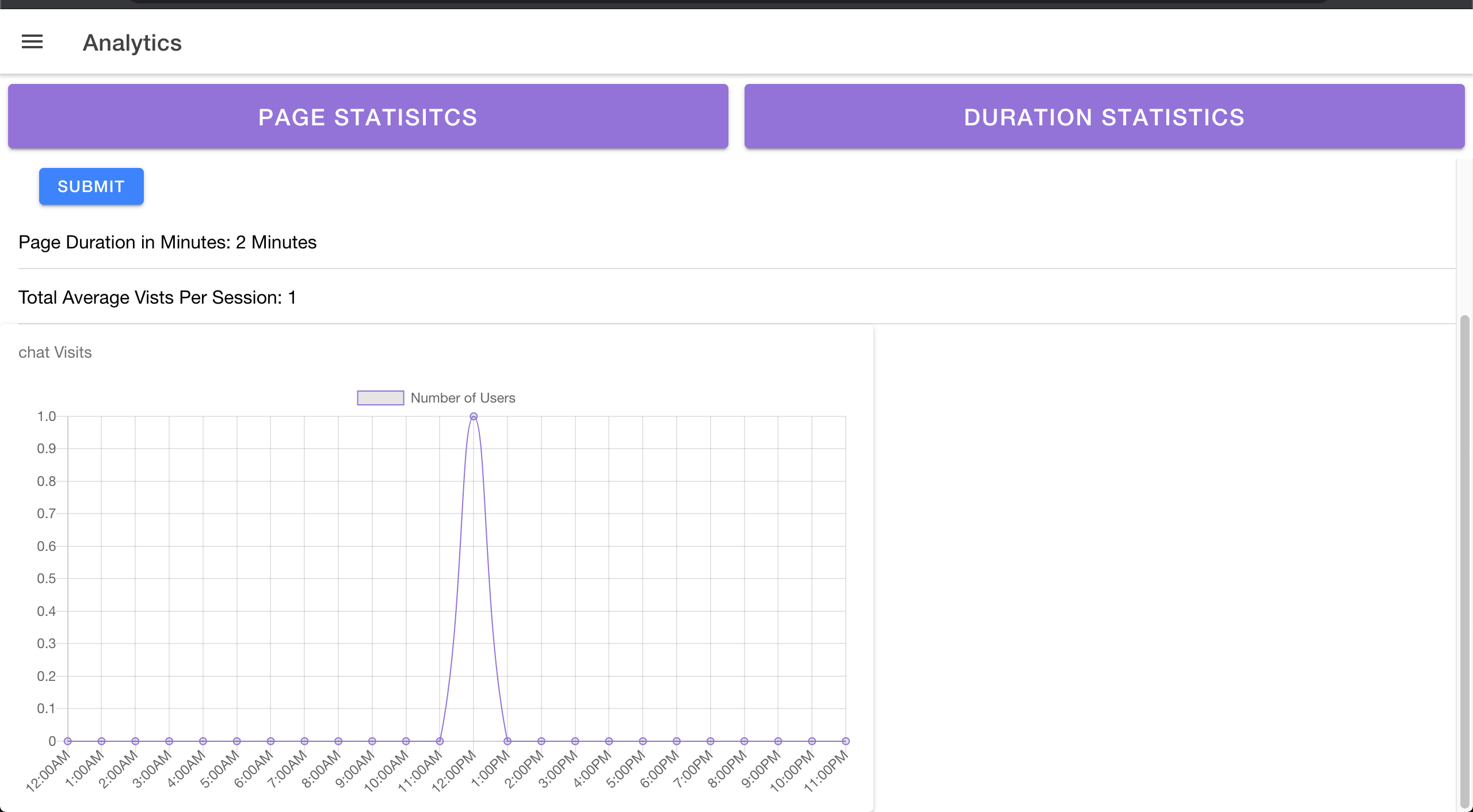Click the 11:00PM data point on chart
1473x812 pixels.
pos(846,741)
